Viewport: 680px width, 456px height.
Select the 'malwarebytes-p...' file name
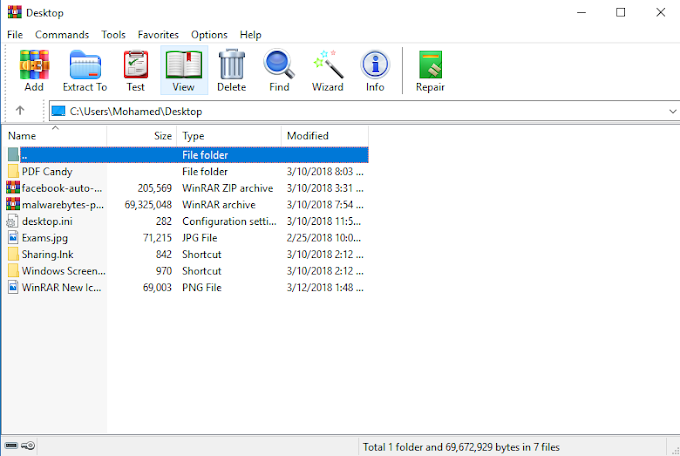63,205
